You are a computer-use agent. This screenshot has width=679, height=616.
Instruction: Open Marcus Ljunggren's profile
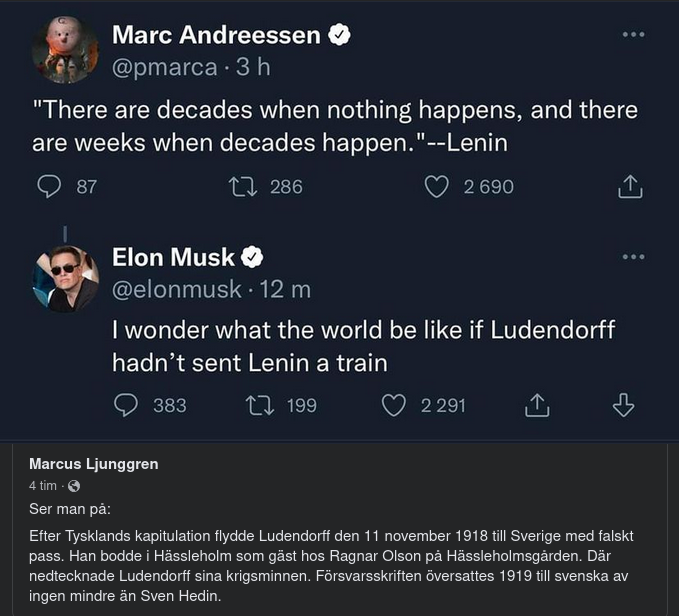[94, 464]
